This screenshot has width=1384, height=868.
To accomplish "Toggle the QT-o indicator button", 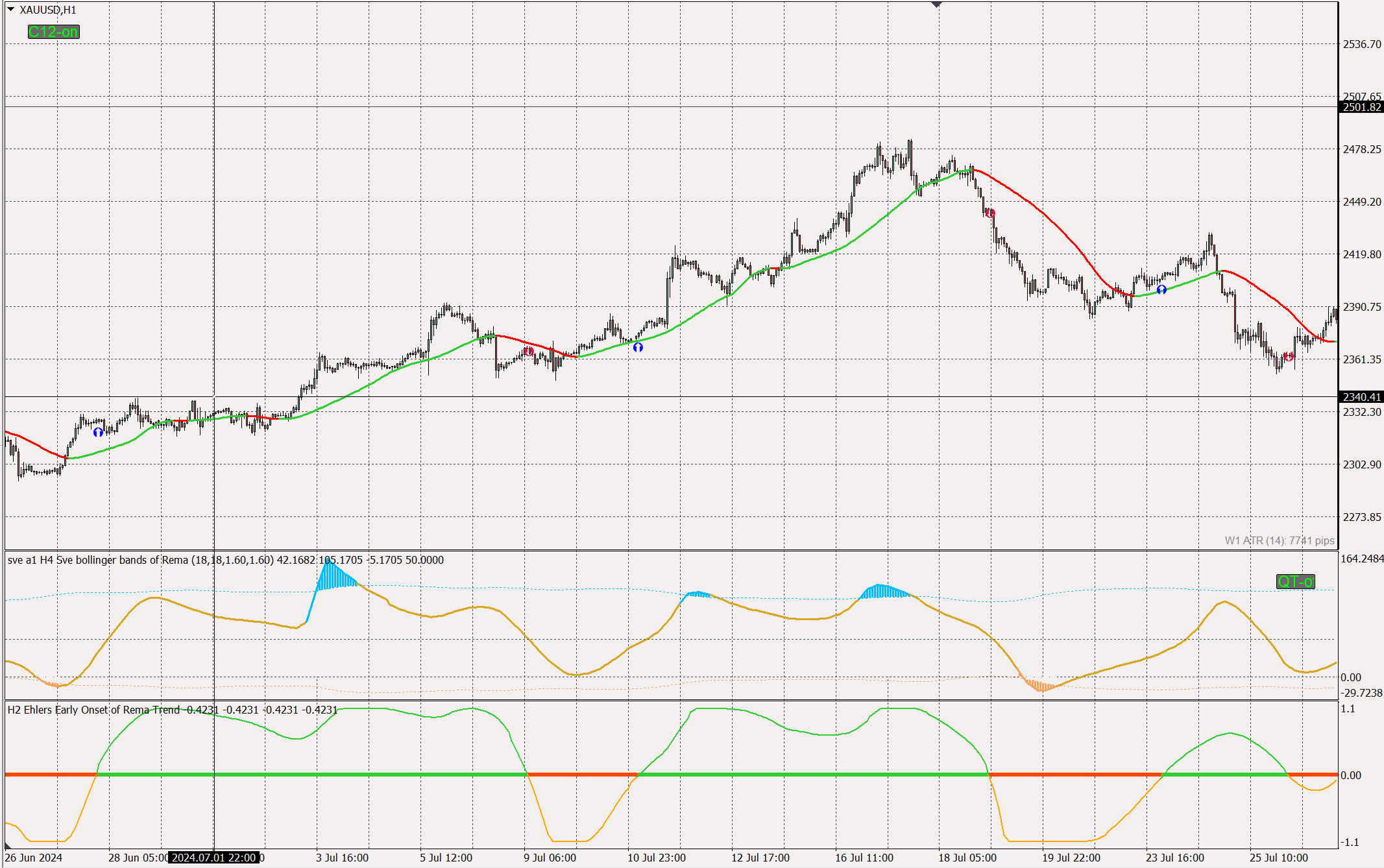I will point(1294,581).
